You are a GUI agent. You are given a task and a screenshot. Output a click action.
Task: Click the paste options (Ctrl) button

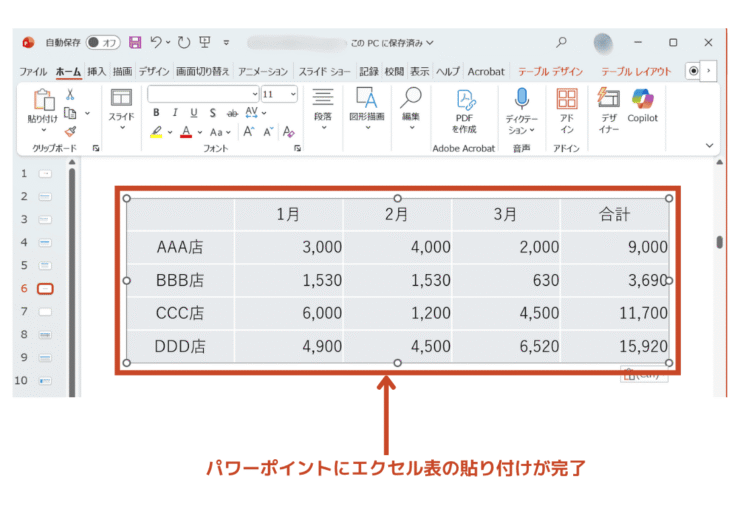(644, 376)
